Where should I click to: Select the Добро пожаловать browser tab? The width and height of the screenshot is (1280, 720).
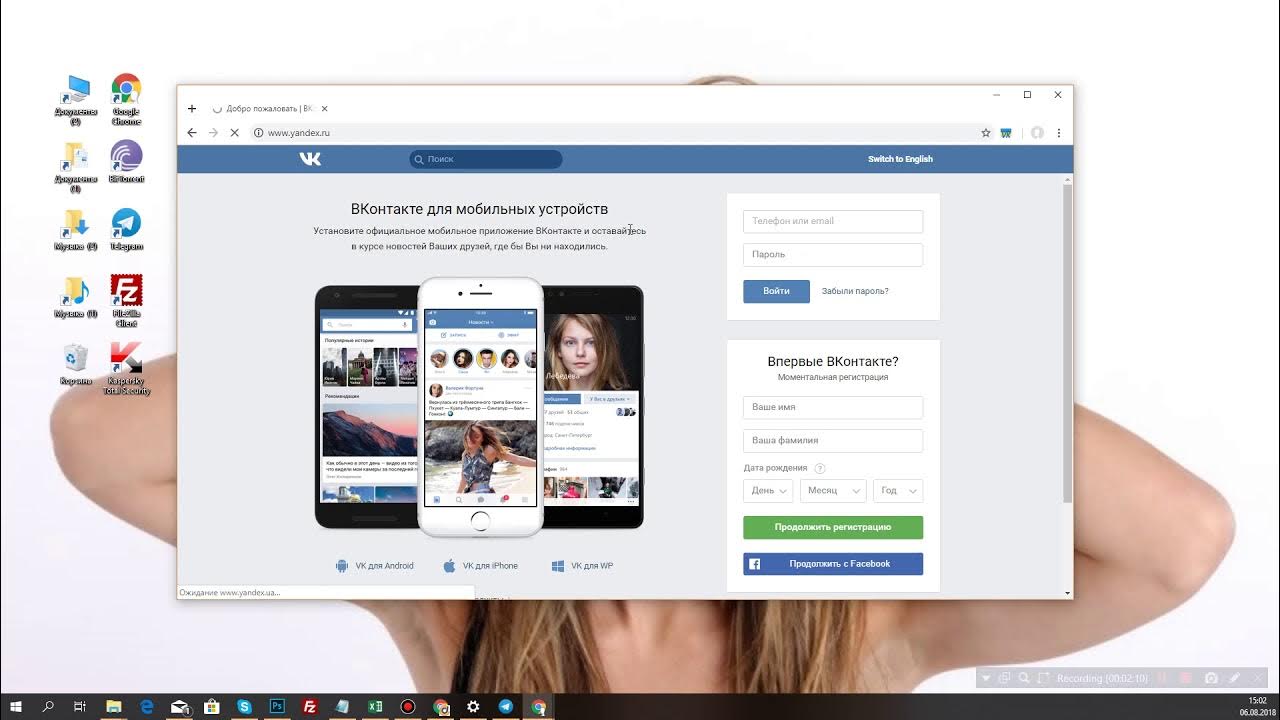tap(270, 108)
